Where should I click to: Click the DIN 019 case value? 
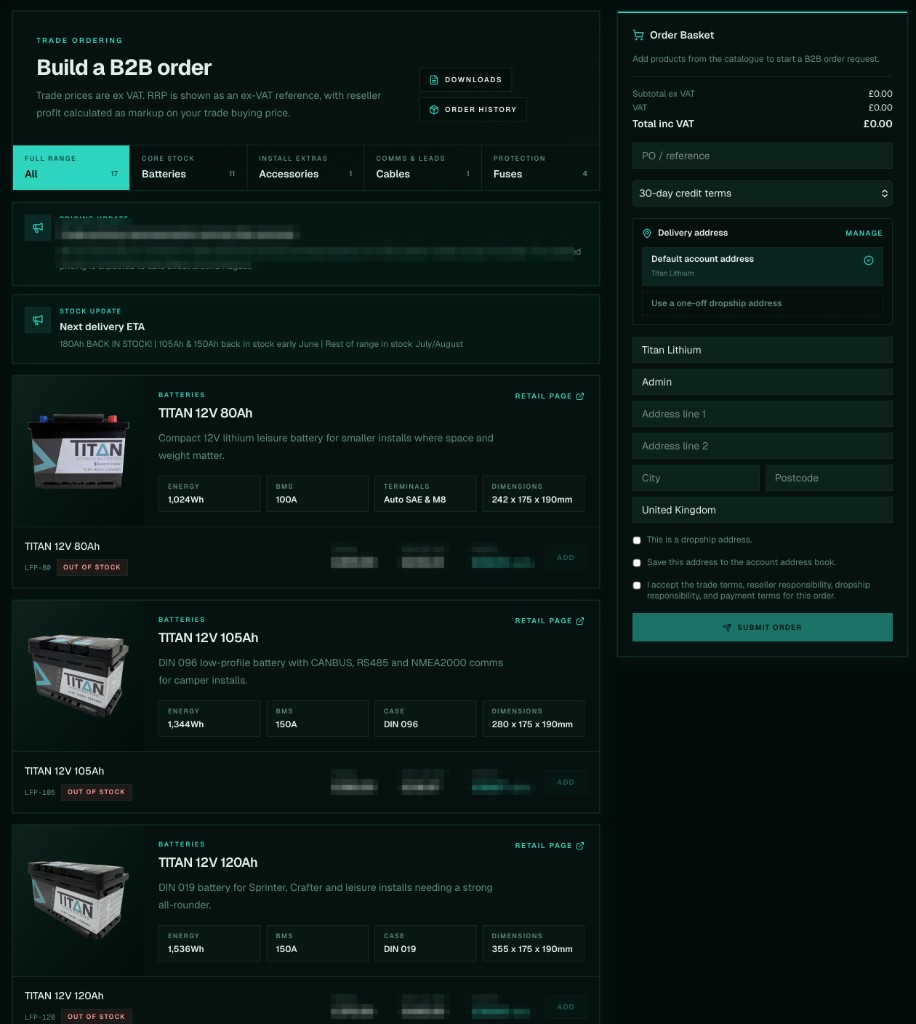click(400, 949)
